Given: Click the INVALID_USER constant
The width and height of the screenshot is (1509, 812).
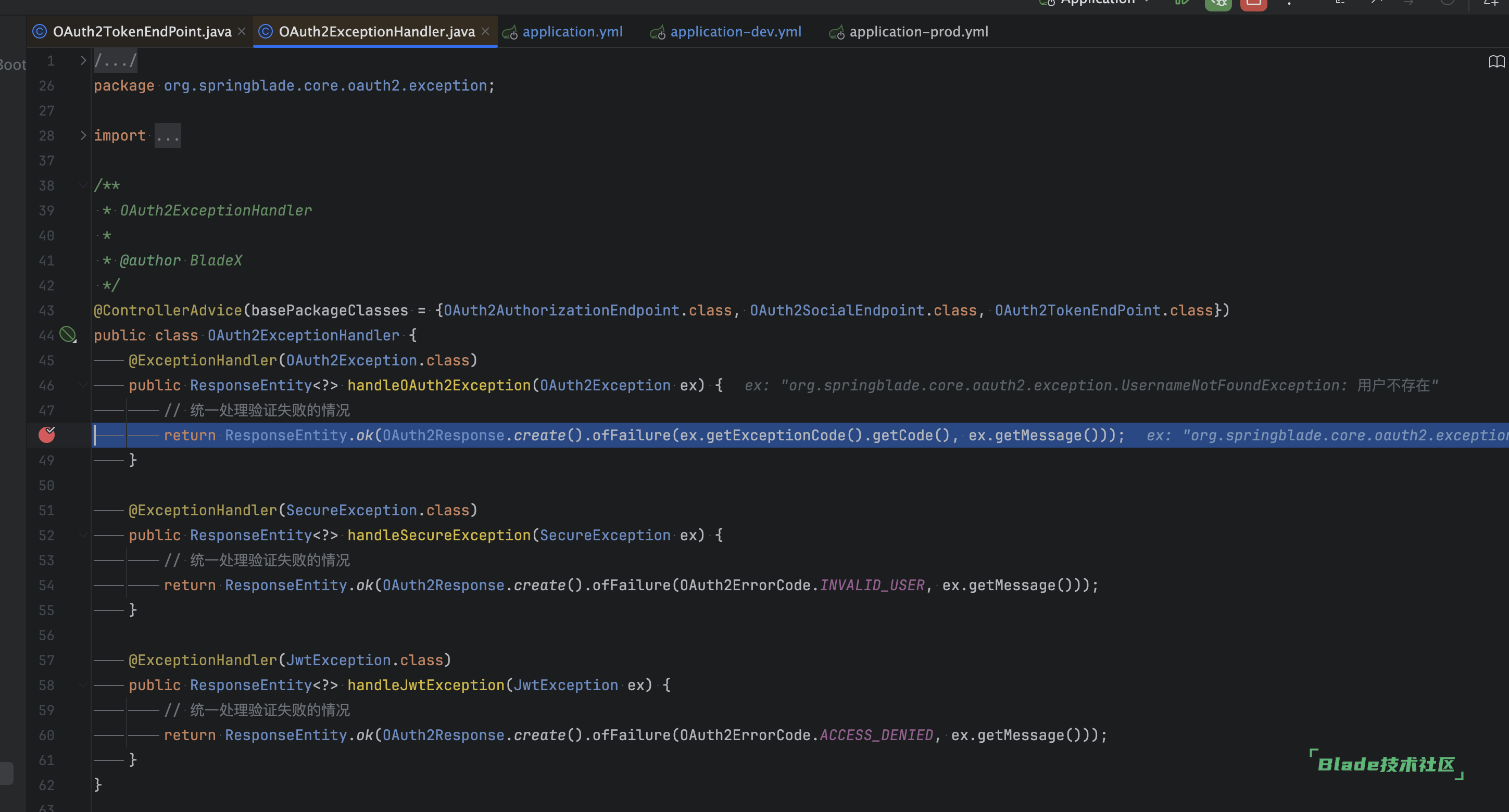Looking at the screenshot, I should tap(872, 585).
